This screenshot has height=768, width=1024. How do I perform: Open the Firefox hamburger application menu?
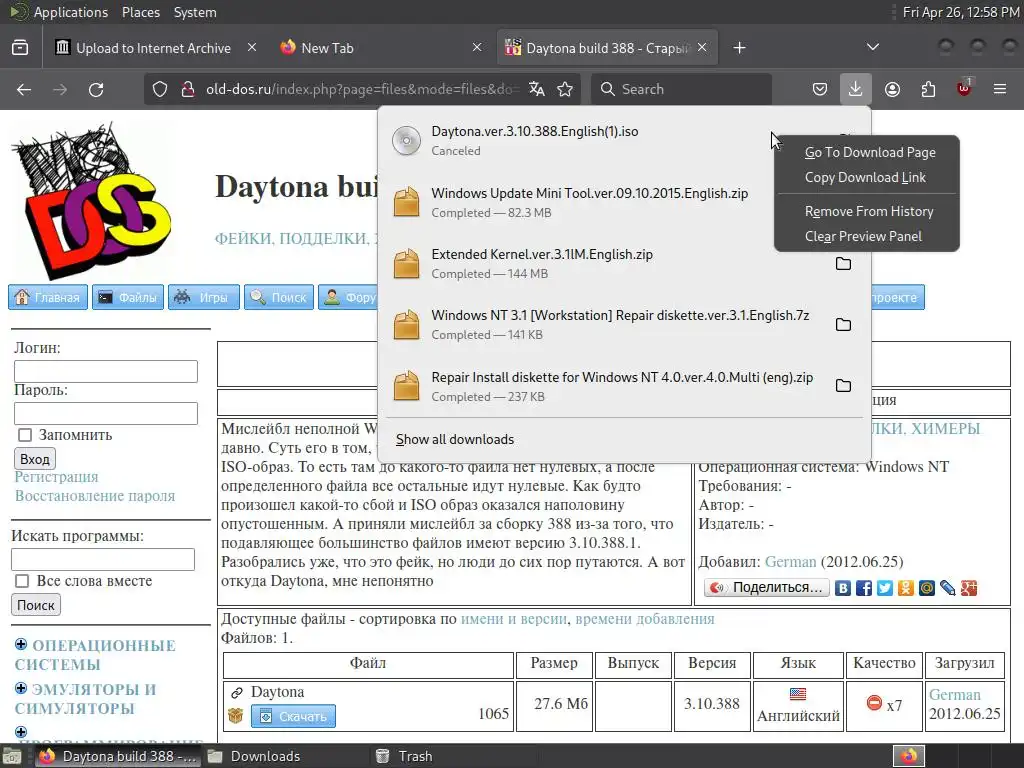1000,89
